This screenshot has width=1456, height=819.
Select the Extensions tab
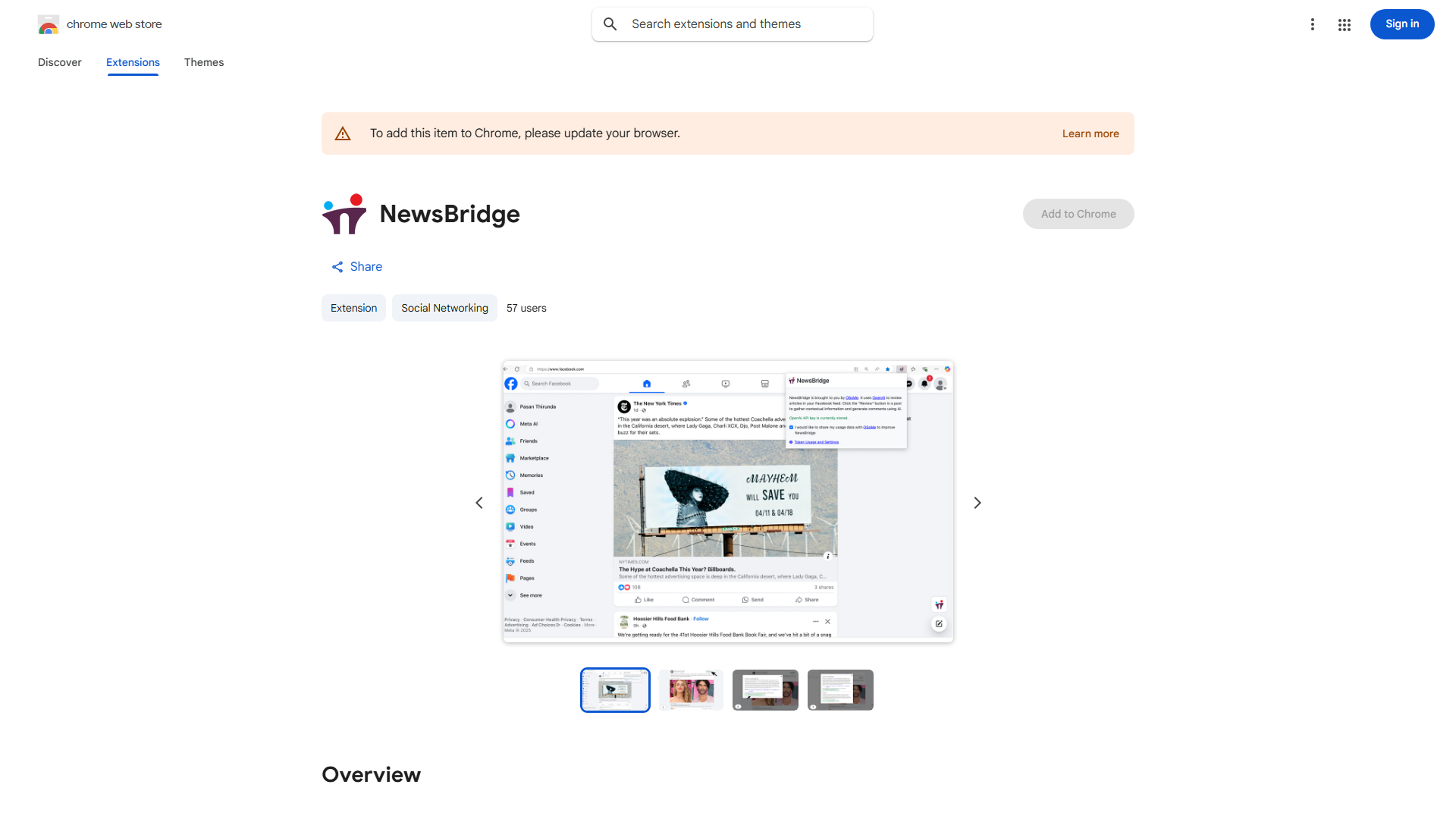click(x=133, y=62)
